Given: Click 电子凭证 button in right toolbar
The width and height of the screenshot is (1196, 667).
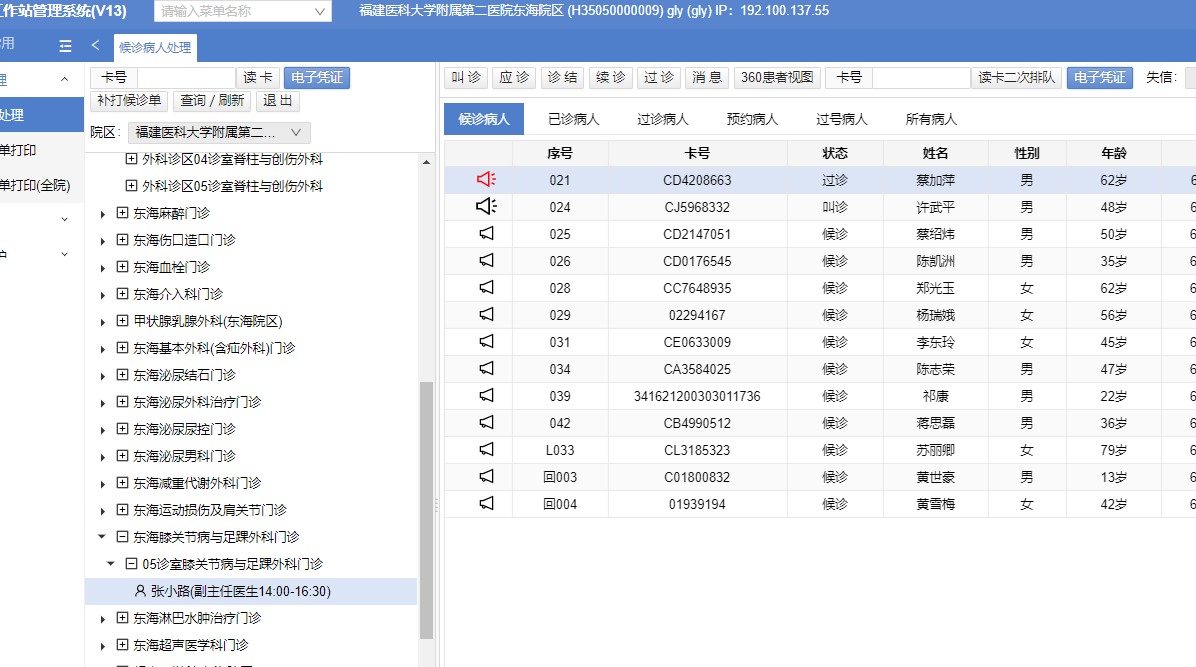Looking at the screenshot, I should 1100,78.
